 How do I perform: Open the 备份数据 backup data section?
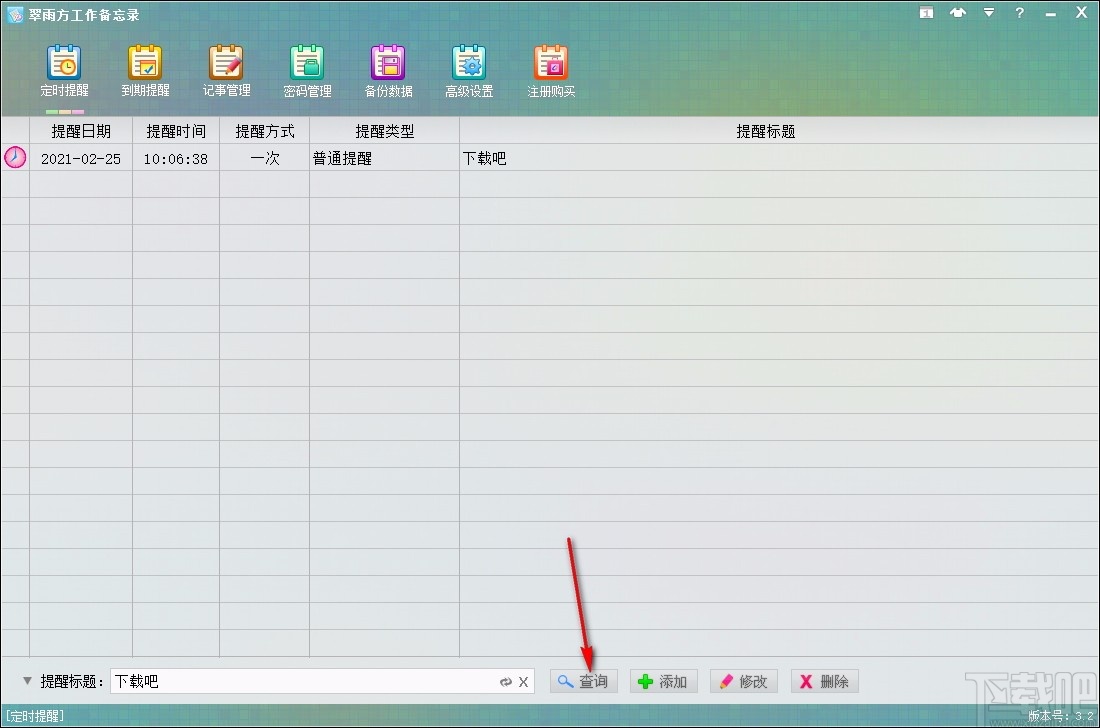[388, 72]
